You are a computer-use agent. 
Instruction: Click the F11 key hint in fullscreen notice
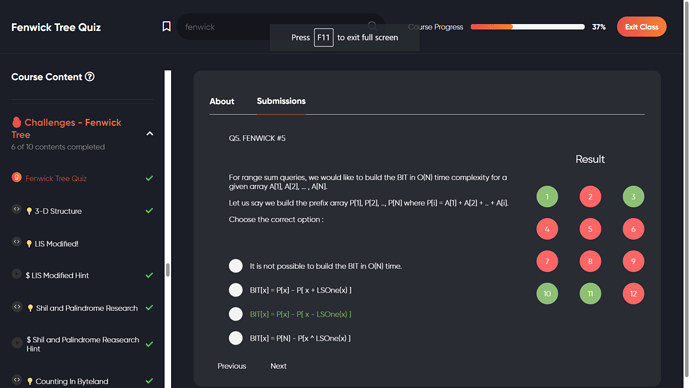point(323,37)
